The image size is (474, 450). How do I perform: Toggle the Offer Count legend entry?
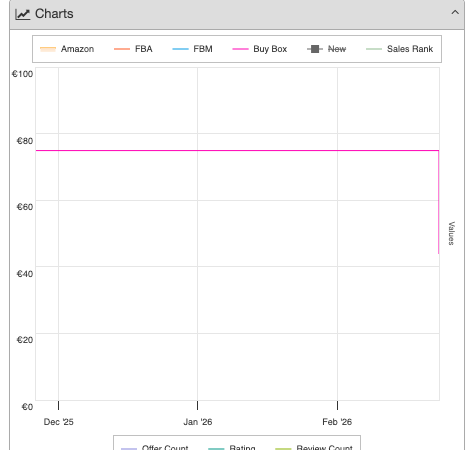click(x=155, y=447)
